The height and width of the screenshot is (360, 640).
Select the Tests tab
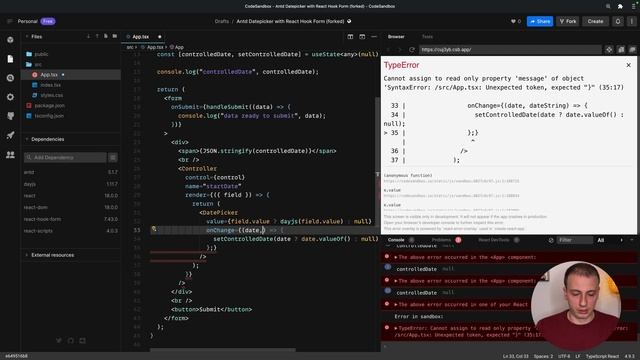(427, 37)
